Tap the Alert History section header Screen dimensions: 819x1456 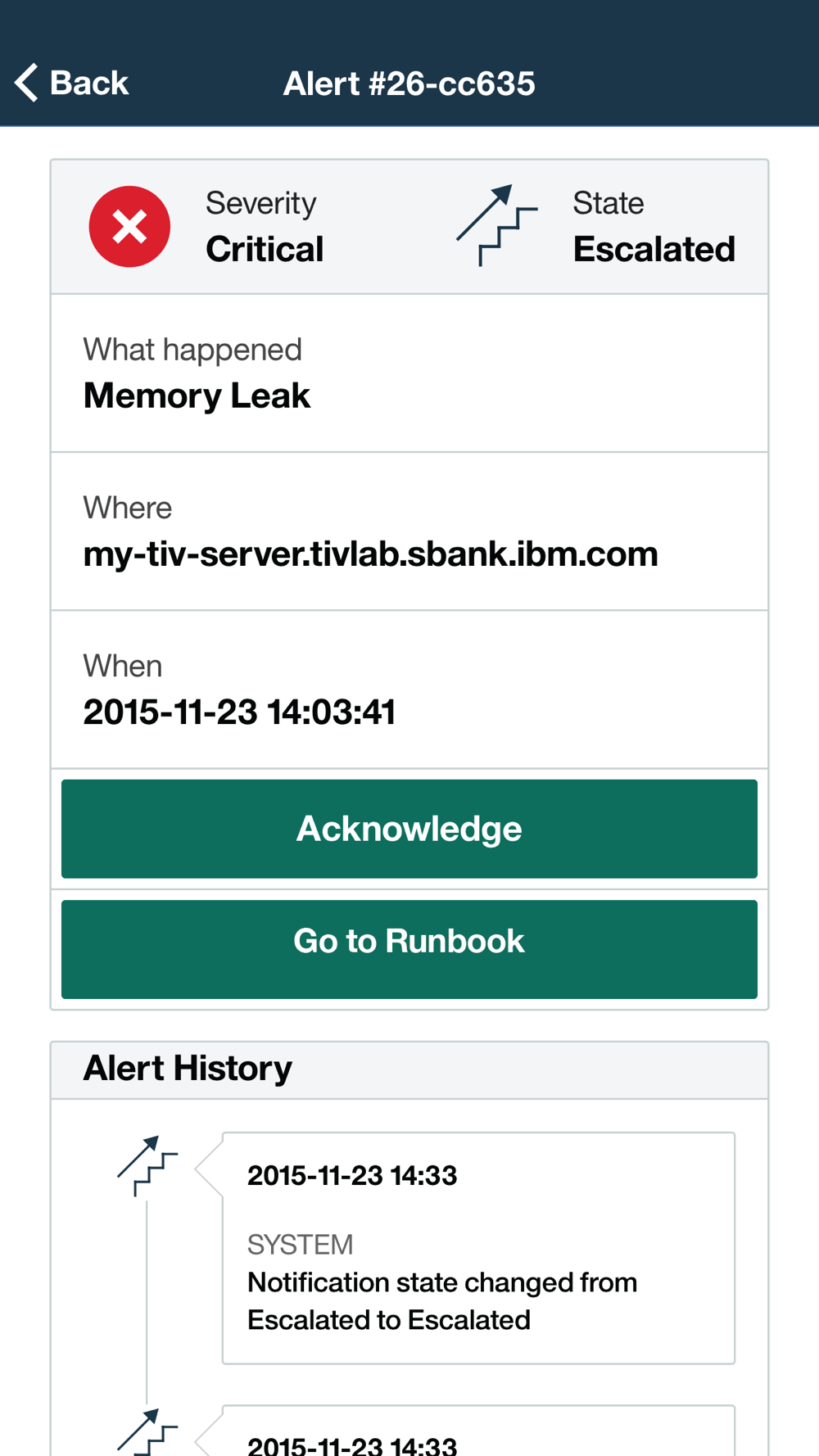pos(188,1069)
